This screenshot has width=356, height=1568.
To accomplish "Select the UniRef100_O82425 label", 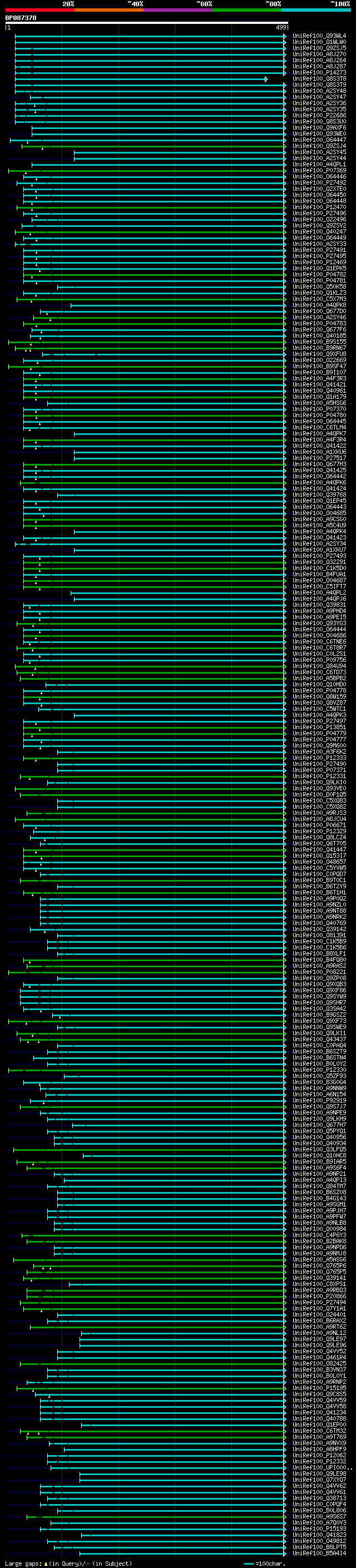I will (x=319, y=1363).
